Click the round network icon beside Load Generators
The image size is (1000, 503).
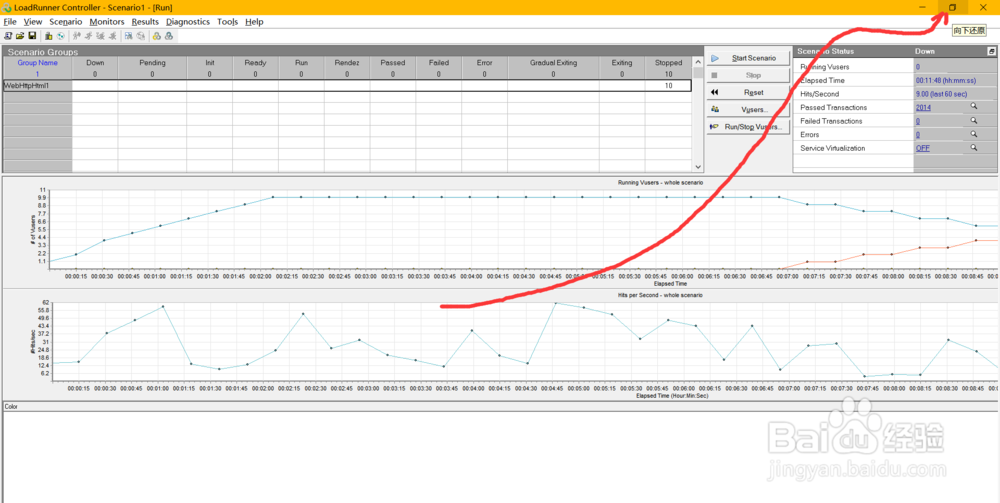[61, 36]
